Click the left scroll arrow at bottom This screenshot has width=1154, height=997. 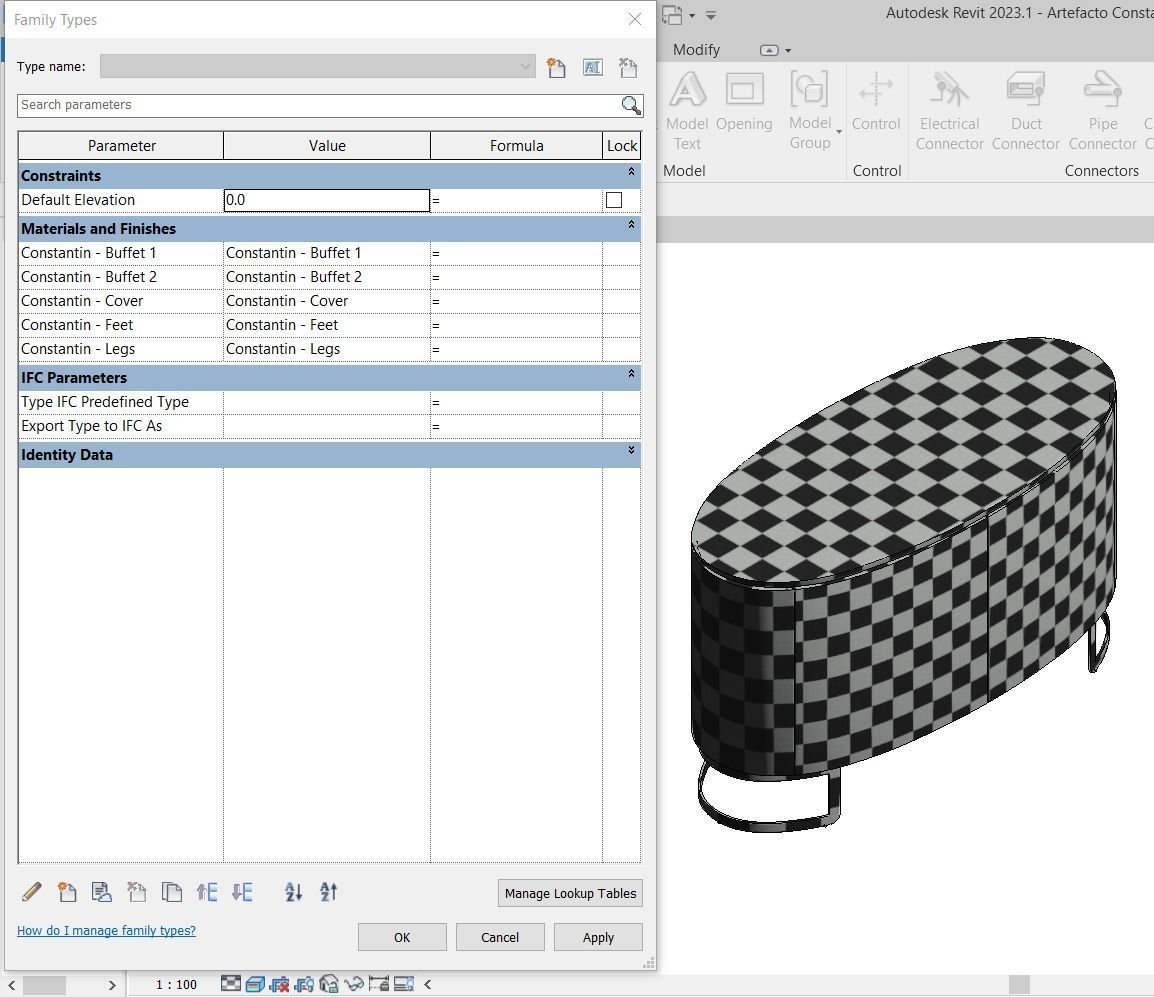[12, 984]
